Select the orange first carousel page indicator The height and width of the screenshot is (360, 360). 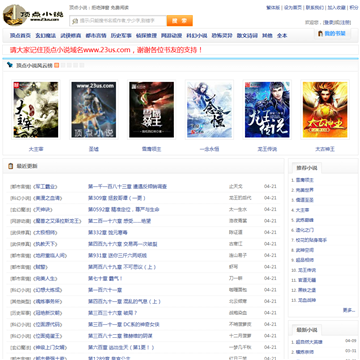57,65
